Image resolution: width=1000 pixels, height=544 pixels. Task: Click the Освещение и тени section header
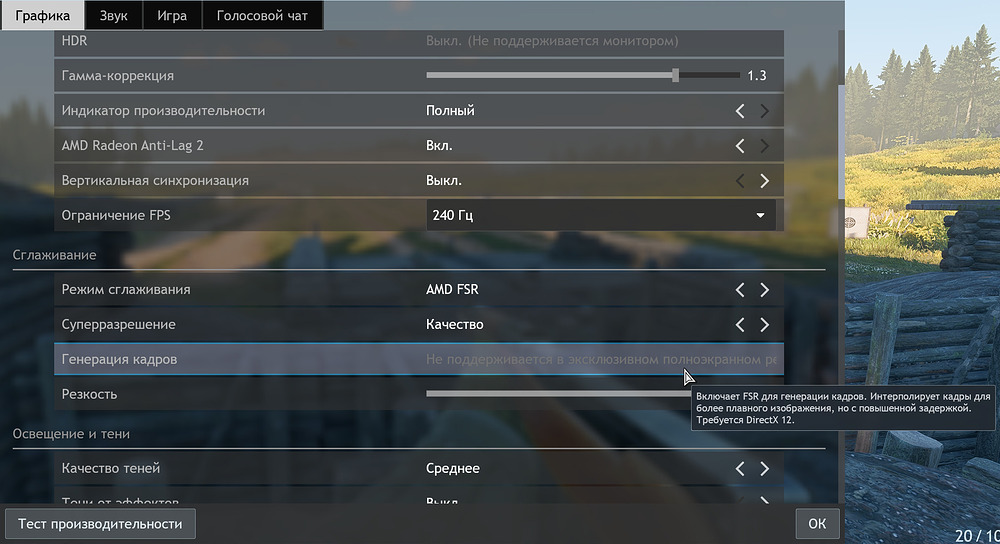tap(71, 434)
